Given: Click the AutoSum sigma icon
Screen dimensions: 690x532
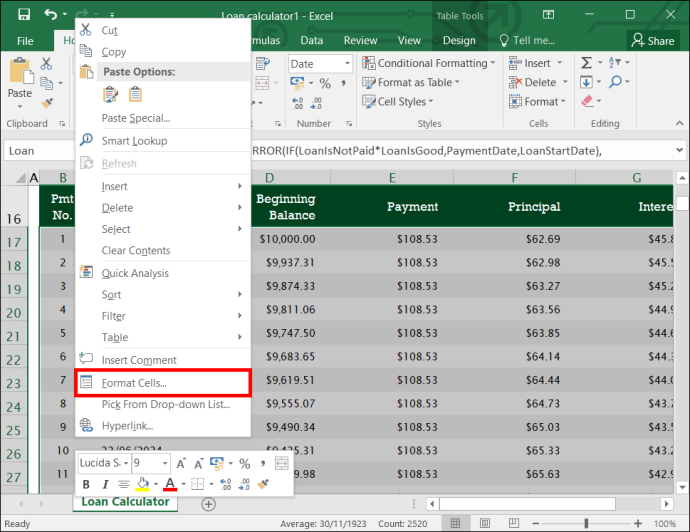Looking at the screenshot, I should (586, 63).
